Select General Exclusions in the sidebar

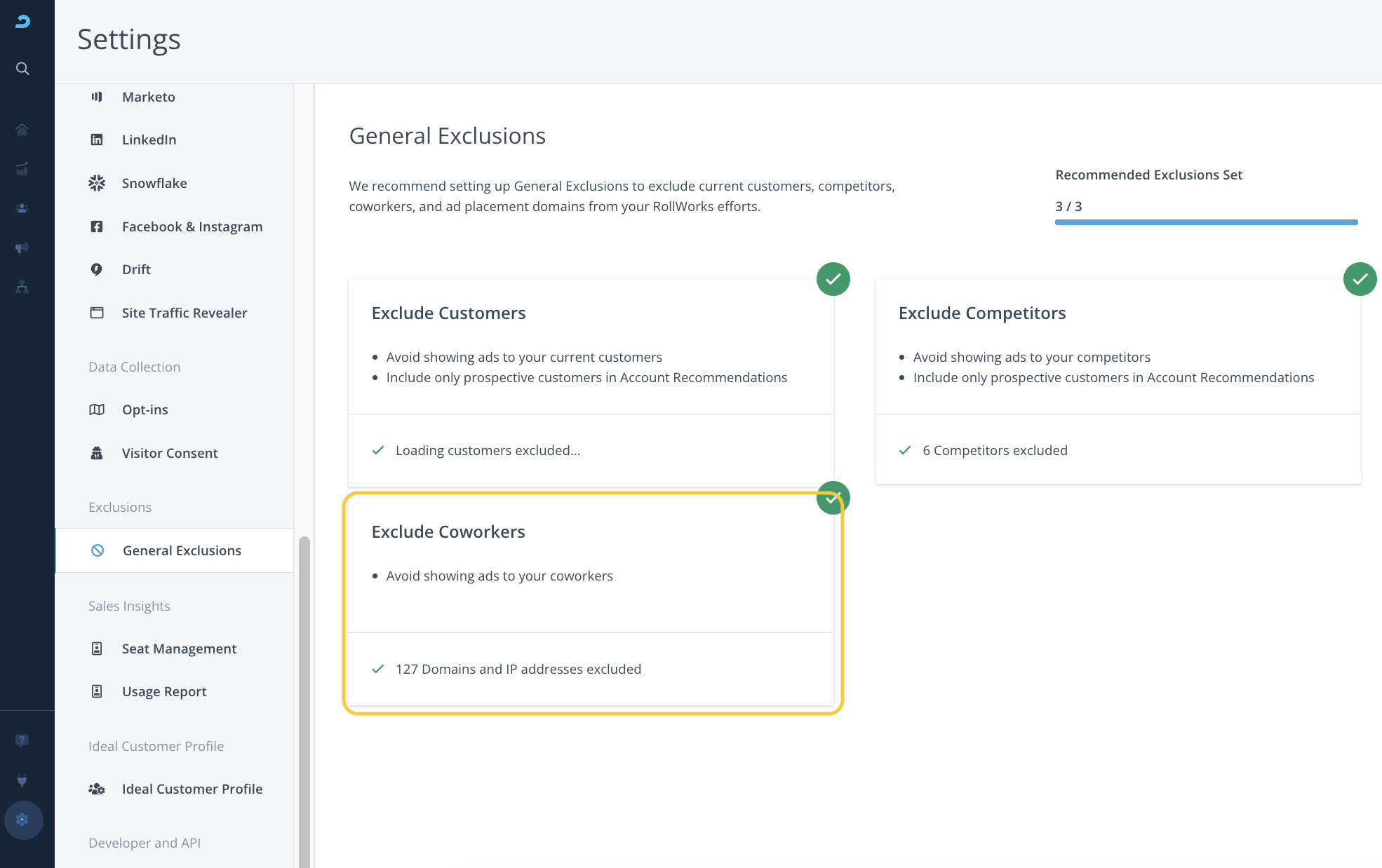click(x=182, y=550)
